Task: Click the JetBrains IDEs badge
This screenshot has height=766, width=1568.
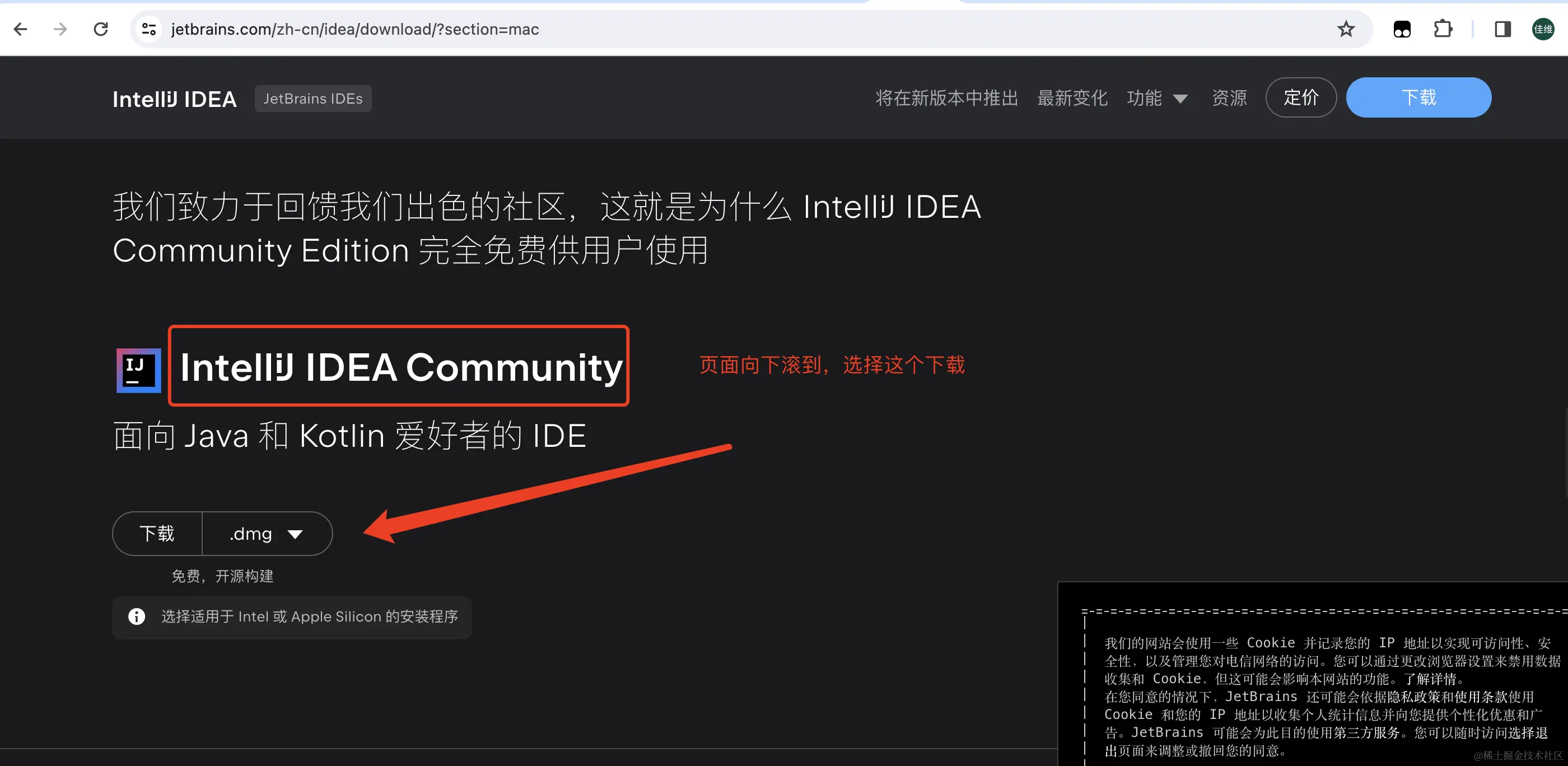Action: (313, 99)
